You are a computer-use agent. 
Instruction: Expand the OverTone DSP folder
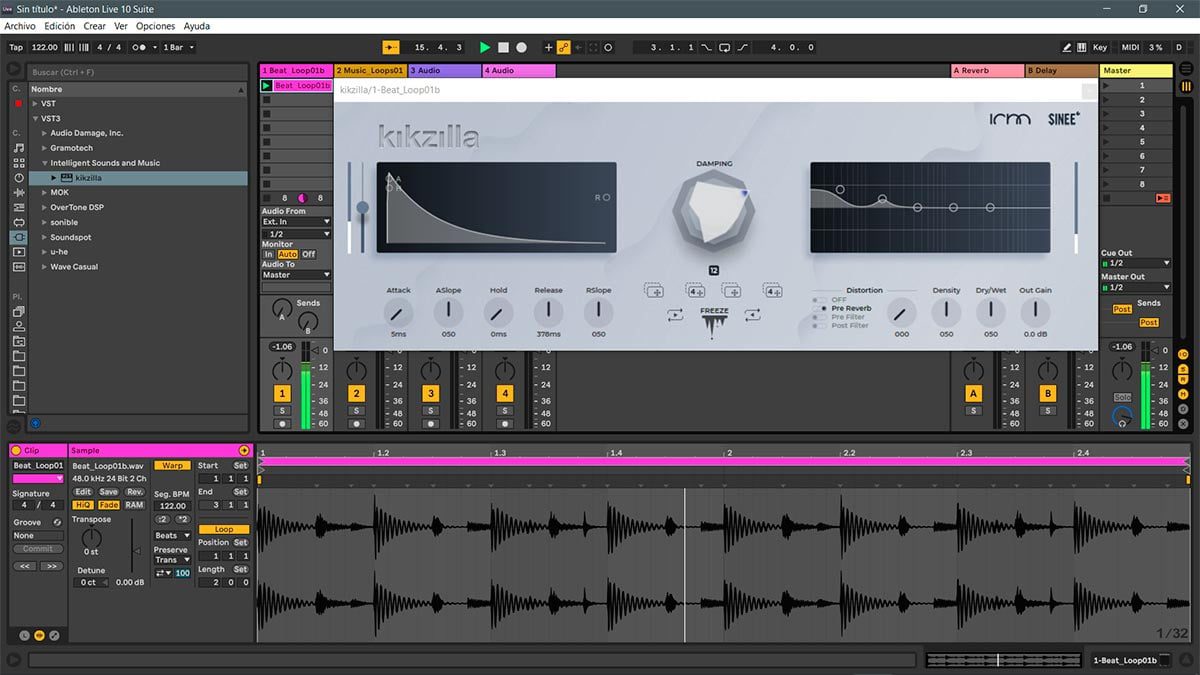44,207
